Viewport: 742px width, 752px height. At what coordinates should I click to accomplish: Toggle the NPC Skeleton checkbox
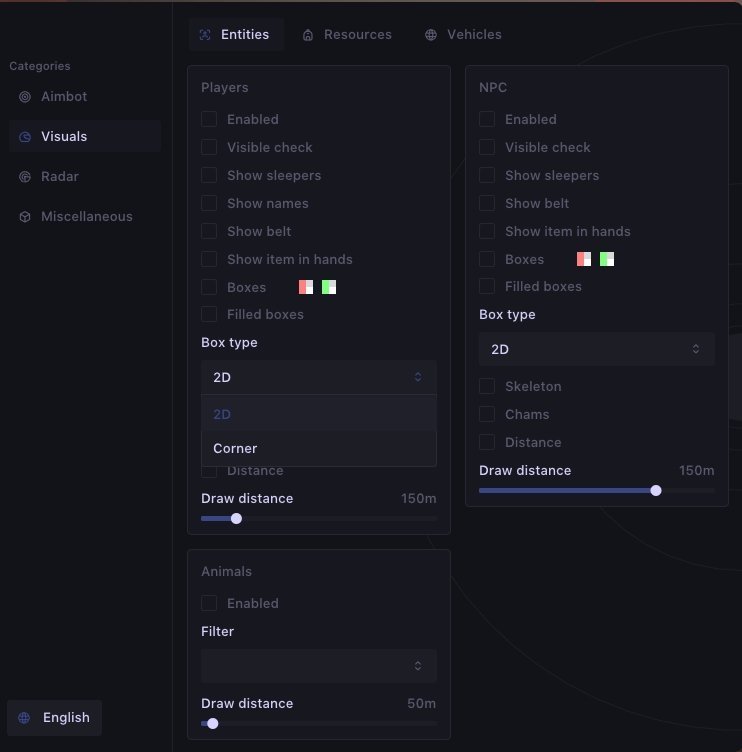(x=487, y=386)
